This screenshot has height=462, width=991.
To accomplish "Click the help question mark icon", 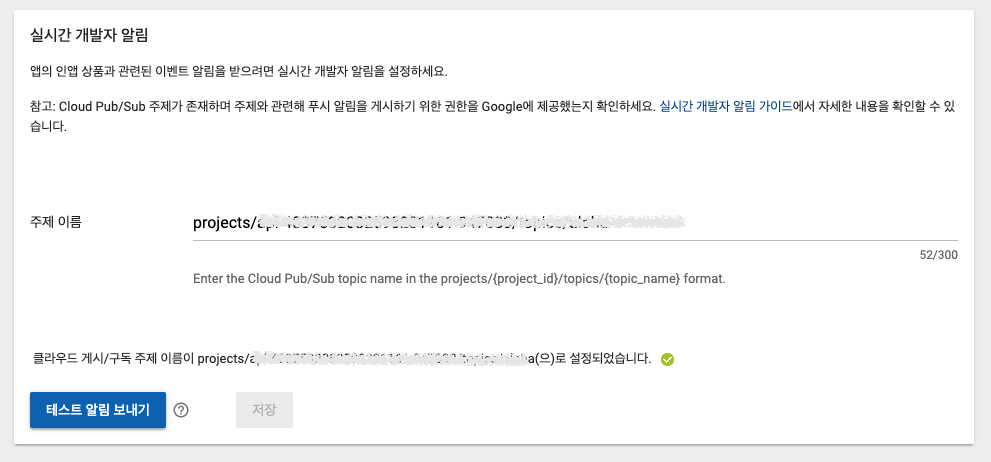I will [x=181, y=410].
